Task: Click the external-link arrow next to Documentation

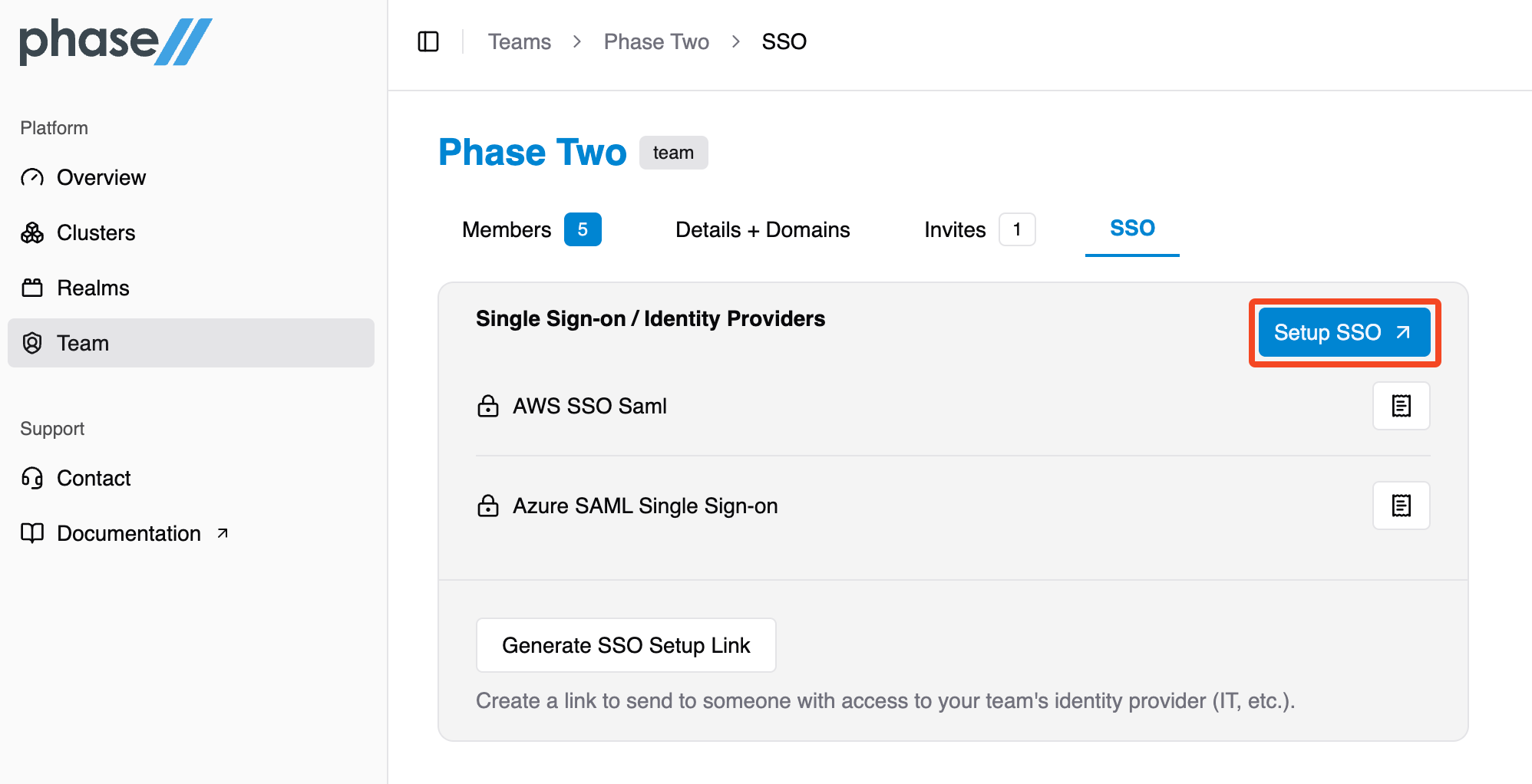Action: tap(223, 533)
